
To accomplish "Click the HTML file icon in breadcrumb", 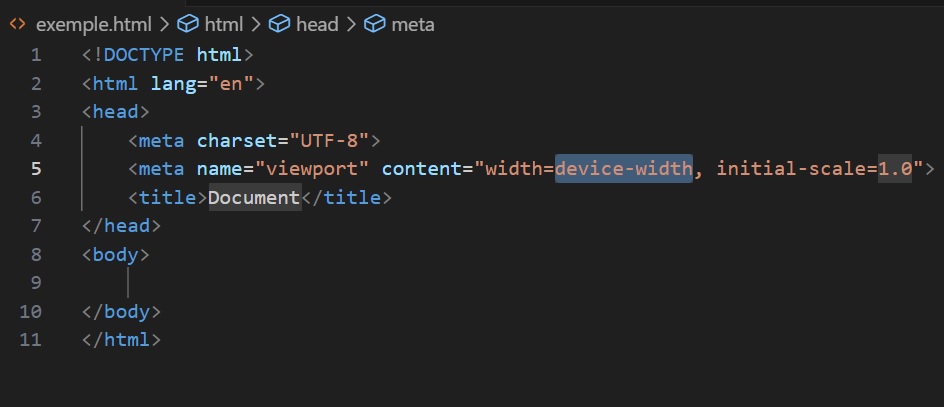I will tap(17, 24).
